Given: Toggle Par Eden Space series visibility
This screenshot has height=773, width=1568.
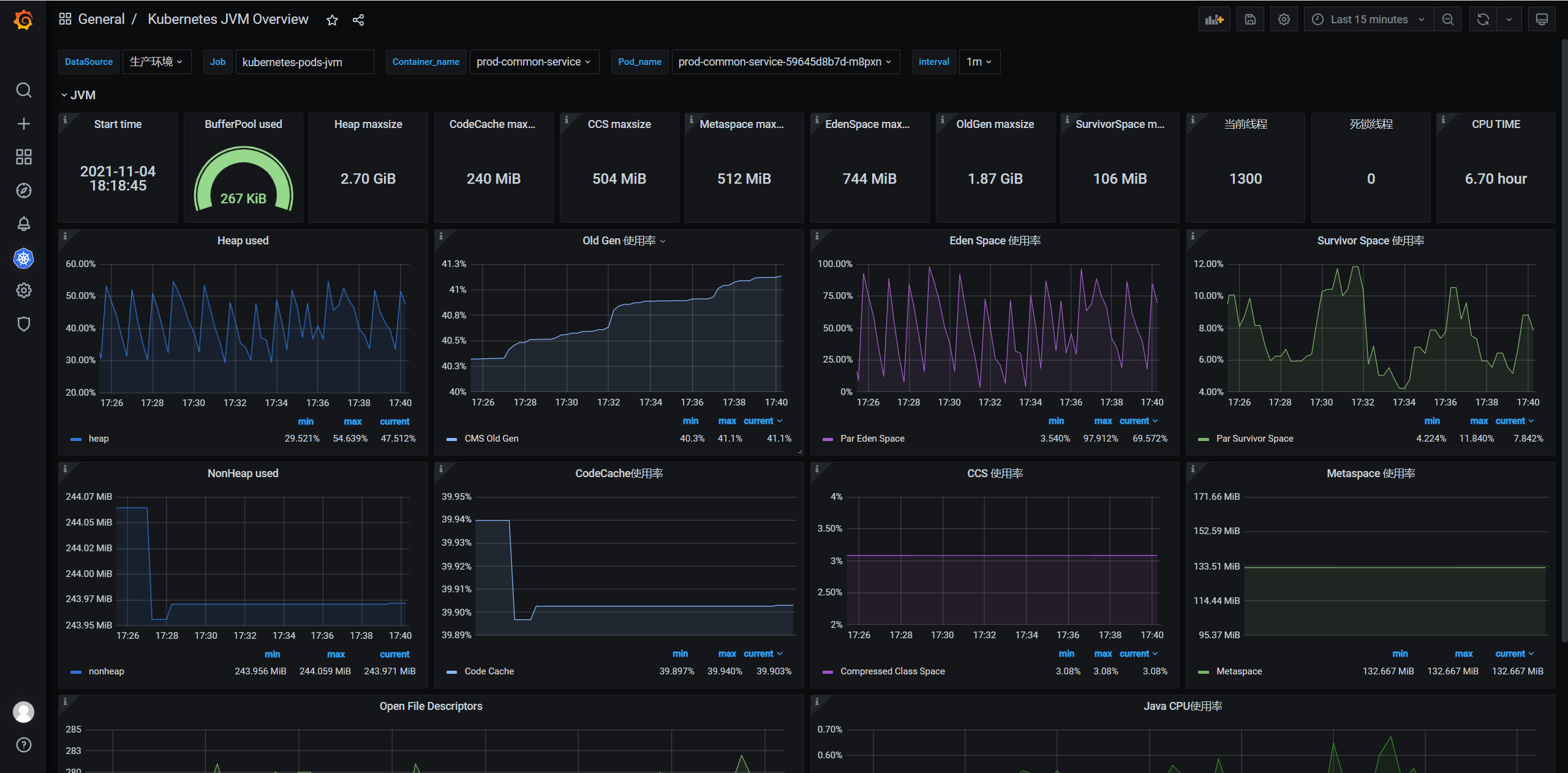Looking at the screenshot, I should point(872,439).
